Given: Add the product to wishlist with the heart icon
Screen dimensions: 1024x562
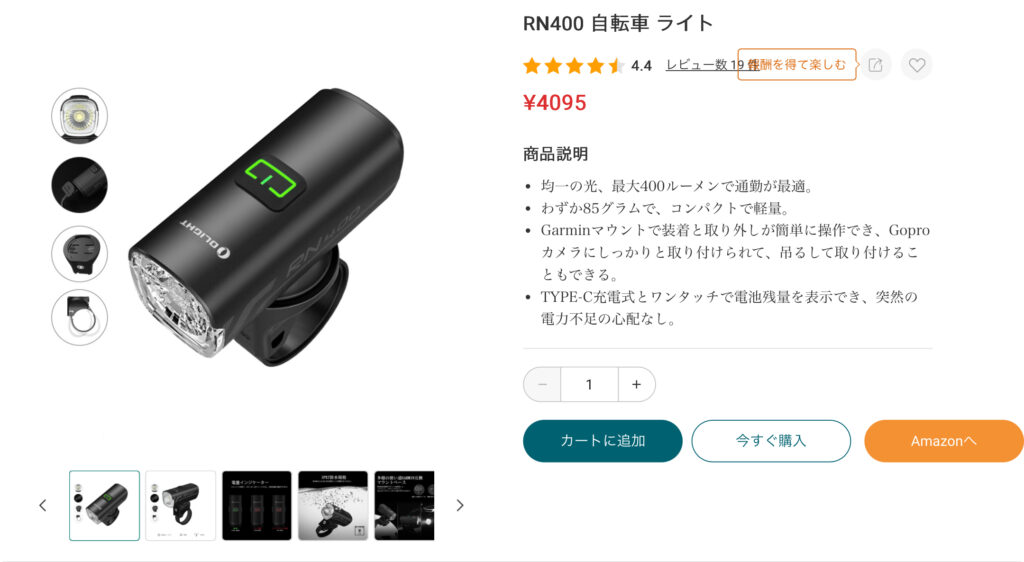Looking at the screenshot, I should coord(917,65).
